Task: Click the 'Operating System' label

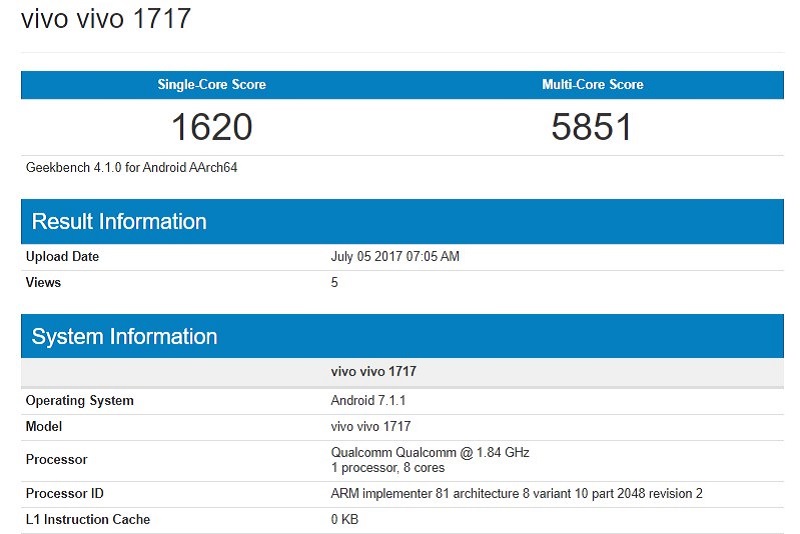Action: tap(80, 400)
